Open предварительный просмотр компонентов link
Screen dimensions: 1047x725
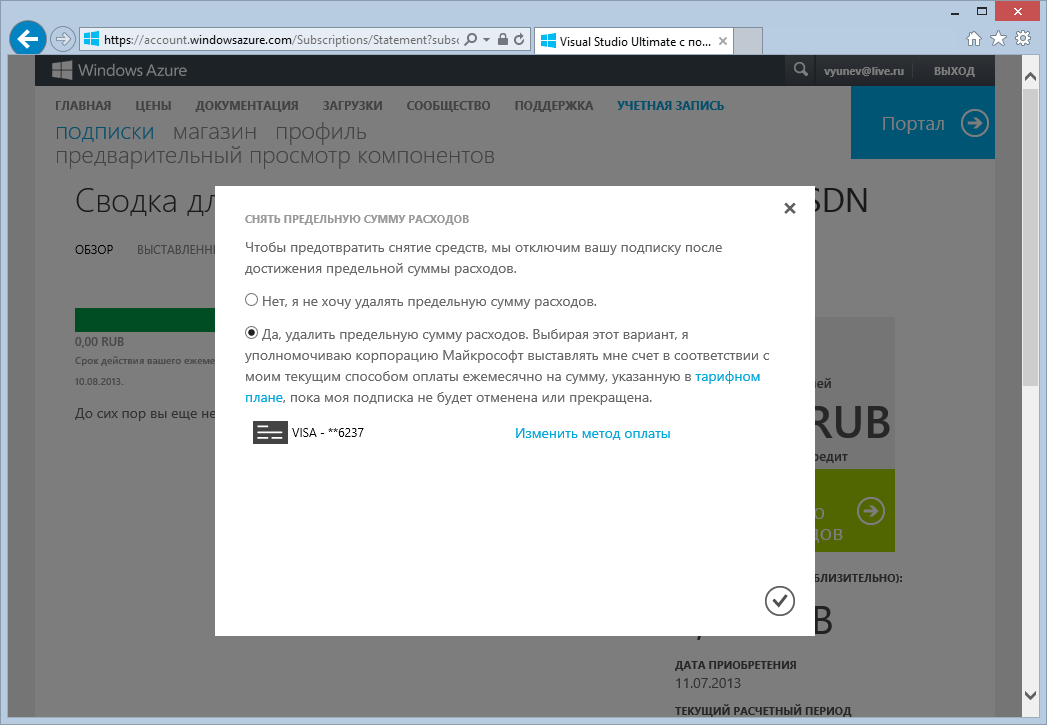tap(275, 156)
